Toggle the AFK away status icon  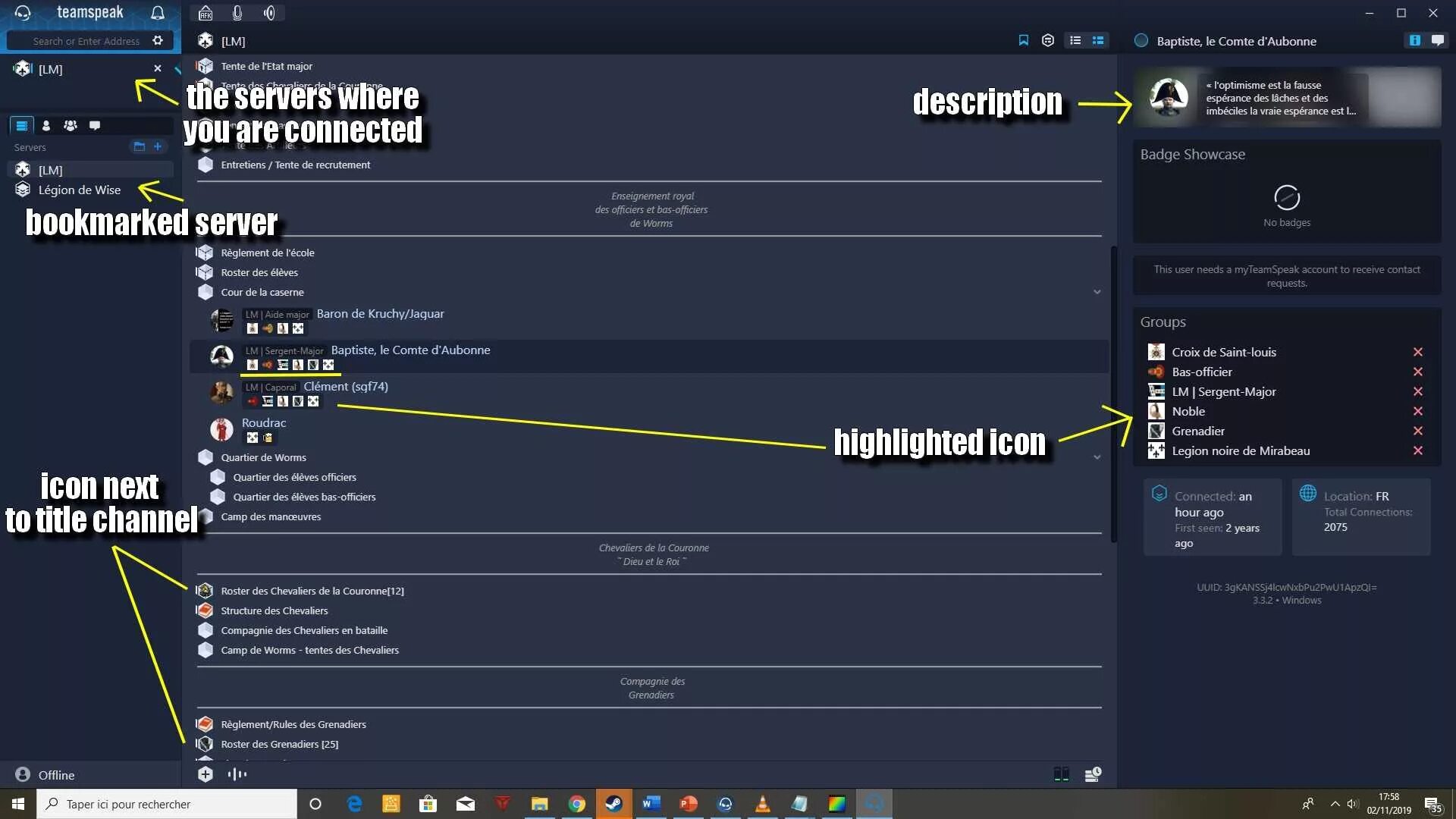pyautogui.click(x=206, y=13)
